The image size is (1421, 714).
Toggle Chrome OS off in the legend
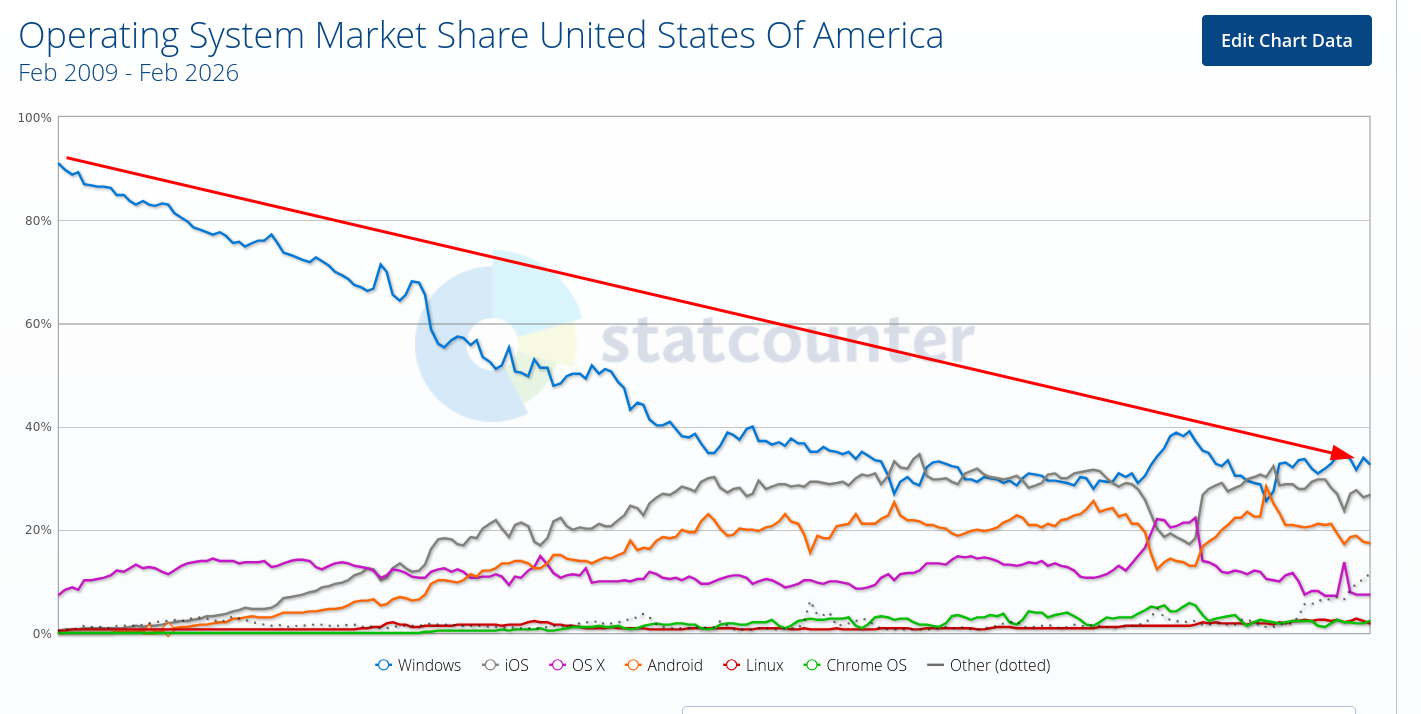tap(855, 665)
